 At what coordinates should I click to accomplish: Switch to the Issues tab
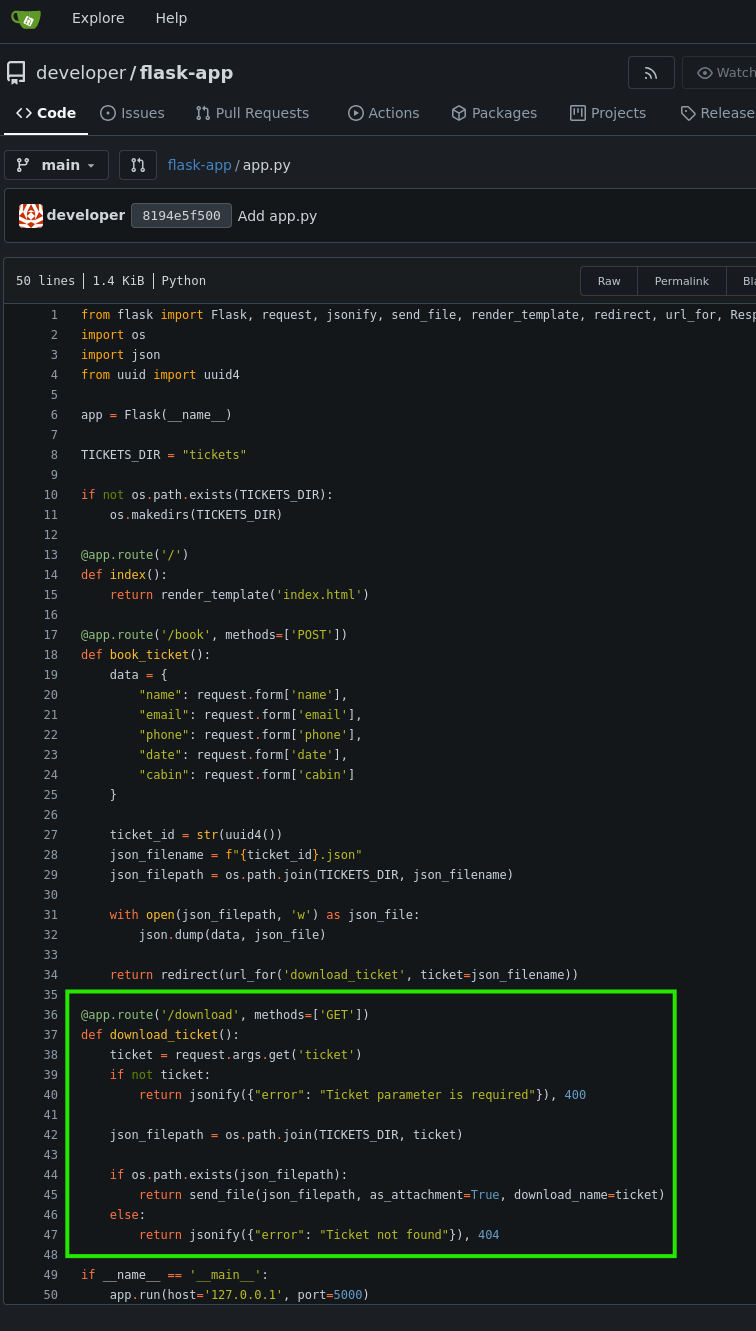point(132,113)
